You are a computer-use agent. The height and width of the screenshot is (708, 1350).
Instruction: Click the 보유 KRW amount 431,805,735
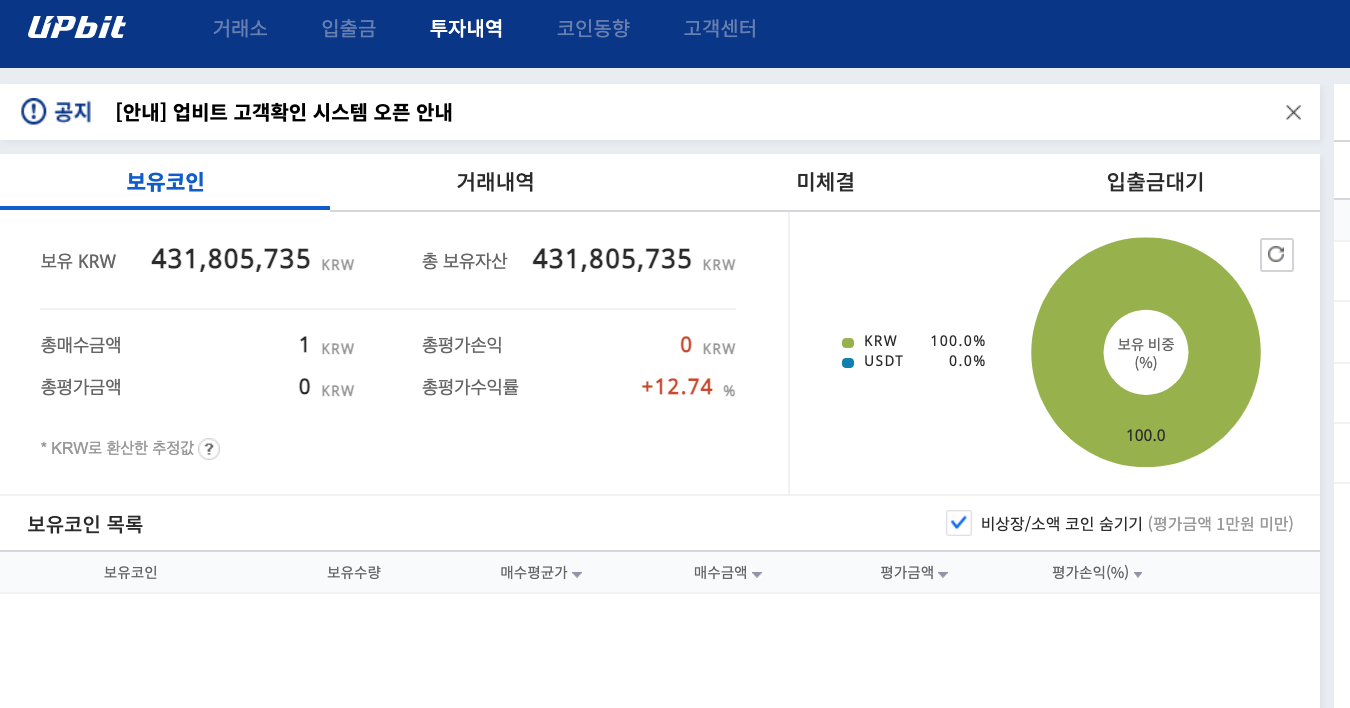coord(231,260)
